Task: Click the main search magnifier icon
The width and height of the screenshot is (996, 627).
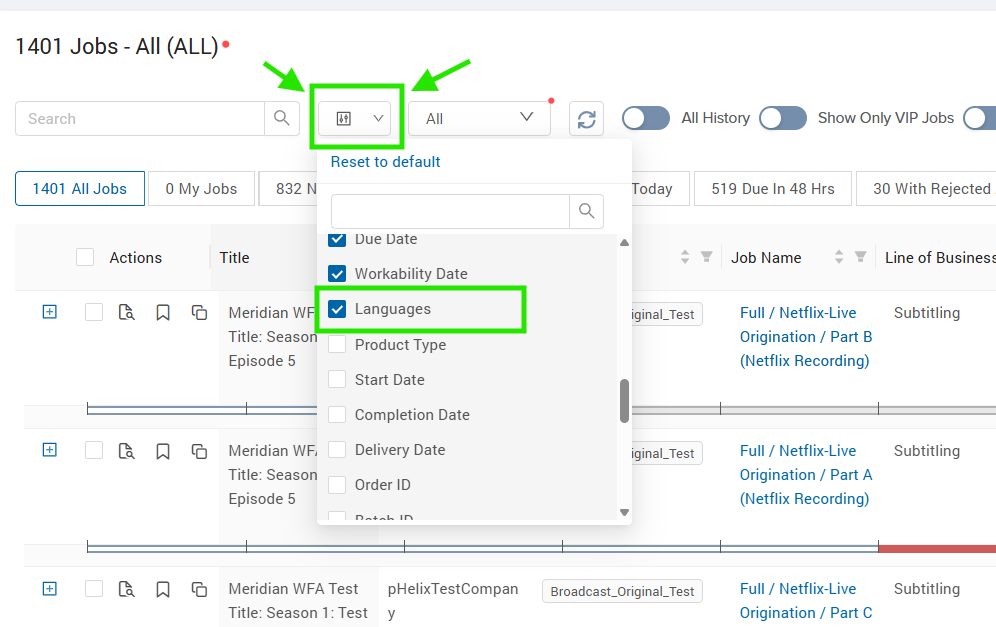Action: tap(281, 118)
